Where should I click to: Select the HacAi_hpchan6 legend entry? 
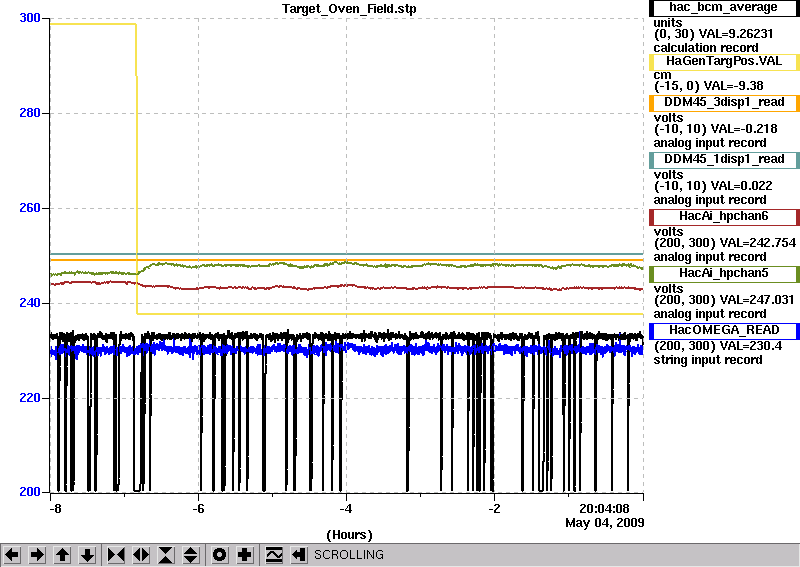pyautogui.click(x=723, y=217)
